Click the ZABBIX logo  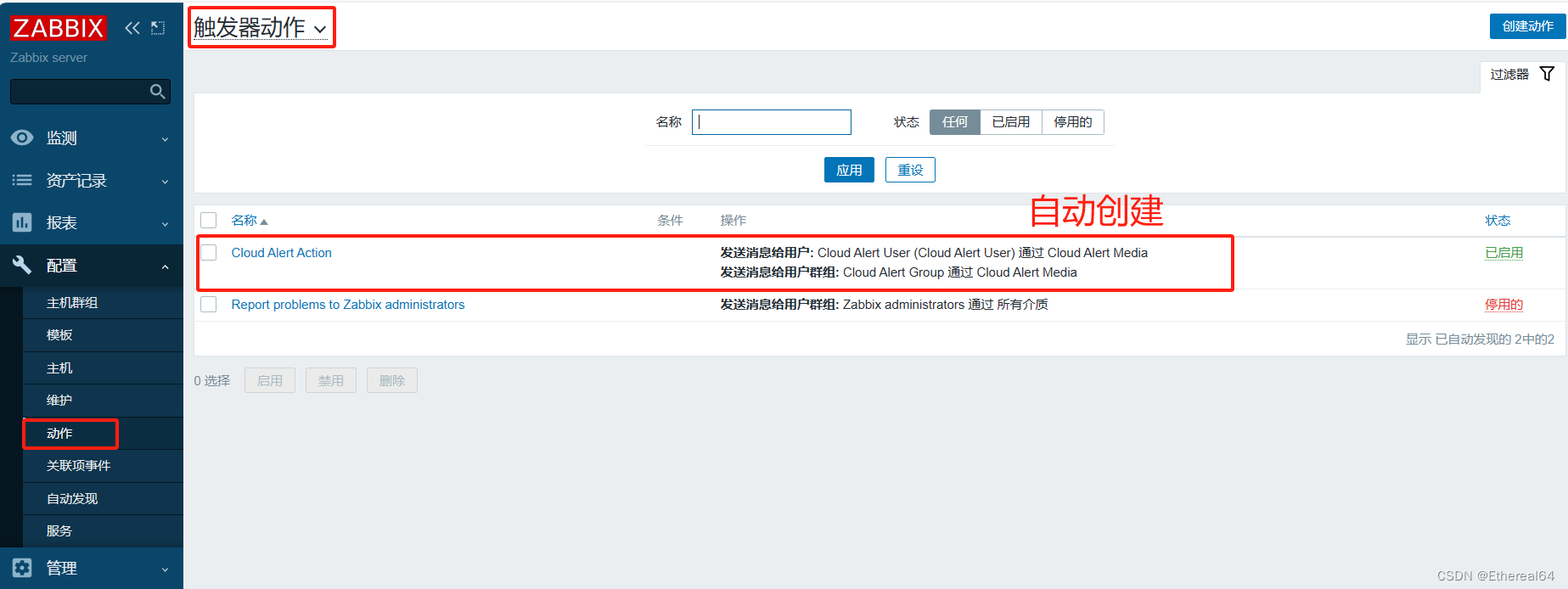(x=58, y=28)
